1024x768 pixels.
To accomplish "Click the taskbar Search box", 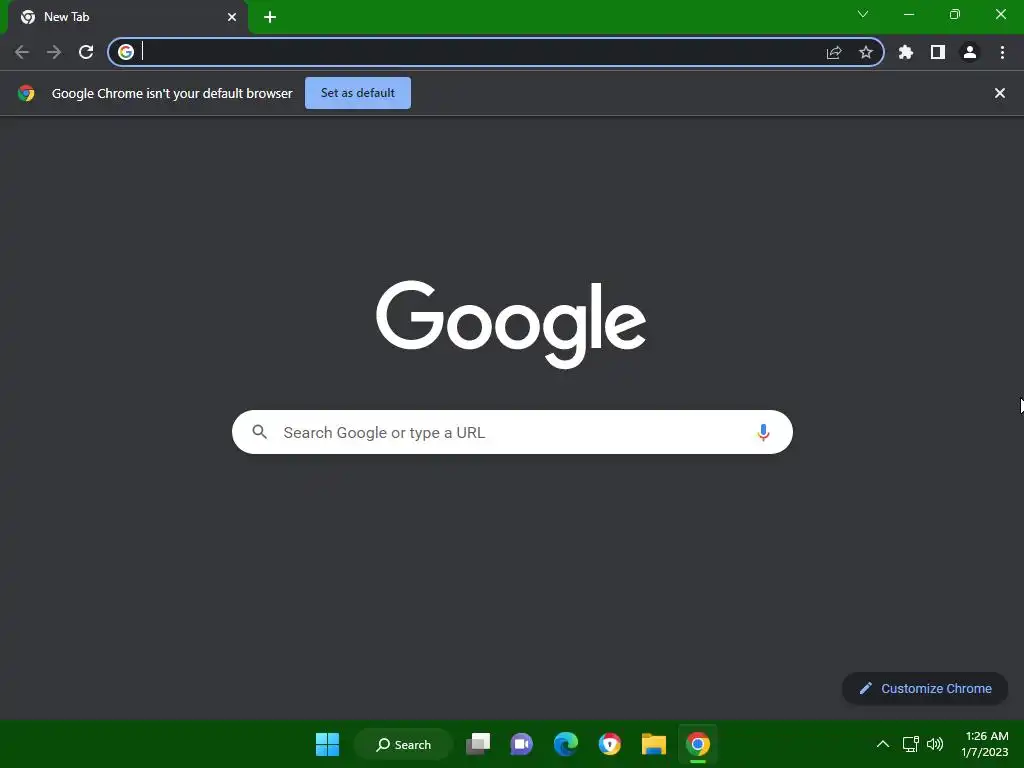I will [404, 744].
